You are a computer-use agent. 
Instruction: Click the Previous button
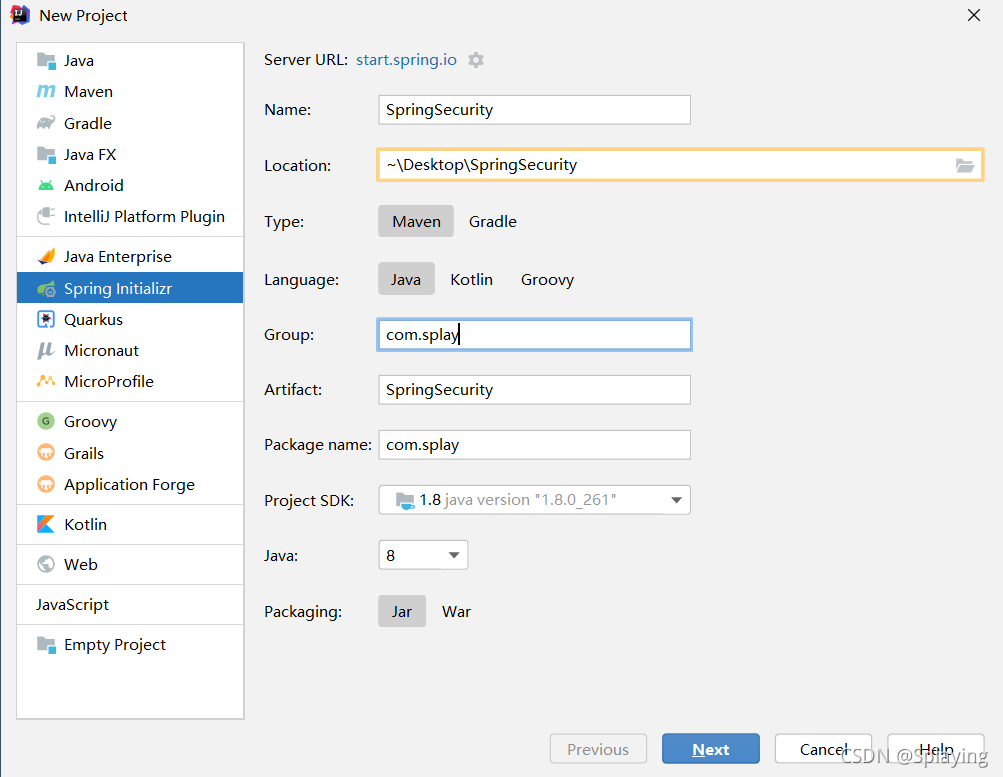tap(598, 749)
